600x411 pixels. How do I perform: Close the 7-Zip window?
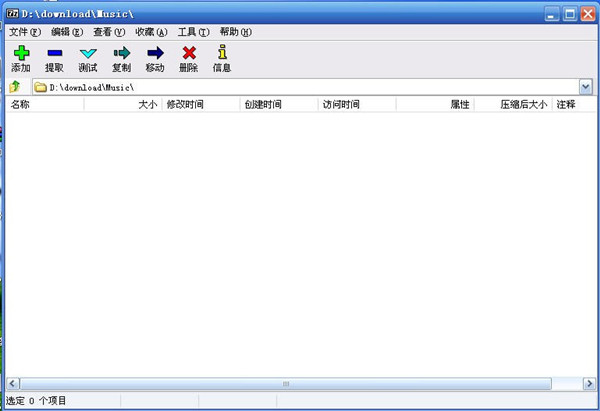click(x=588, y=14)
